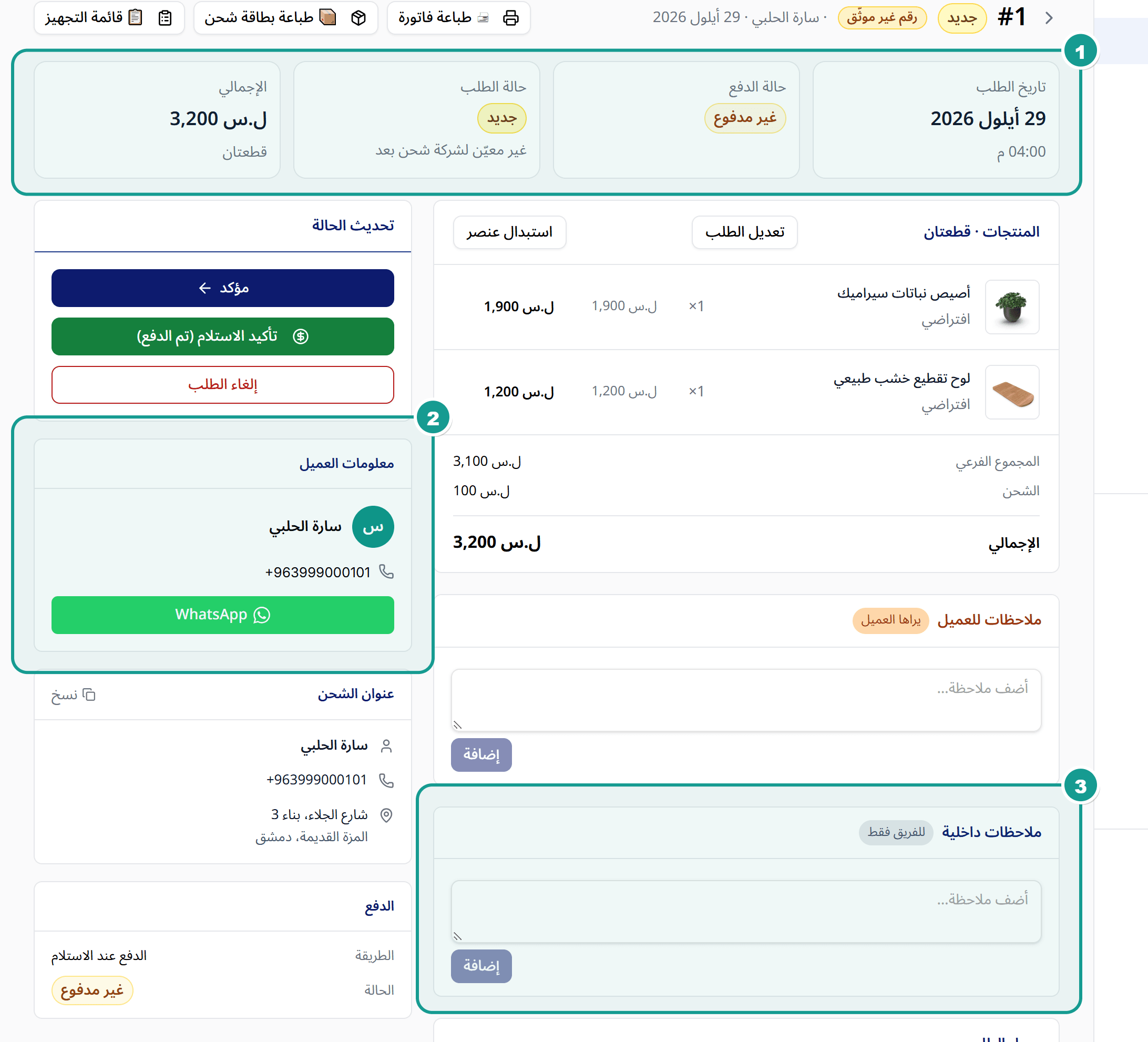This screenshot has width=1148, height=1042.
Task: Click إضافة under customer notes
Action: [x=481, y=755]
